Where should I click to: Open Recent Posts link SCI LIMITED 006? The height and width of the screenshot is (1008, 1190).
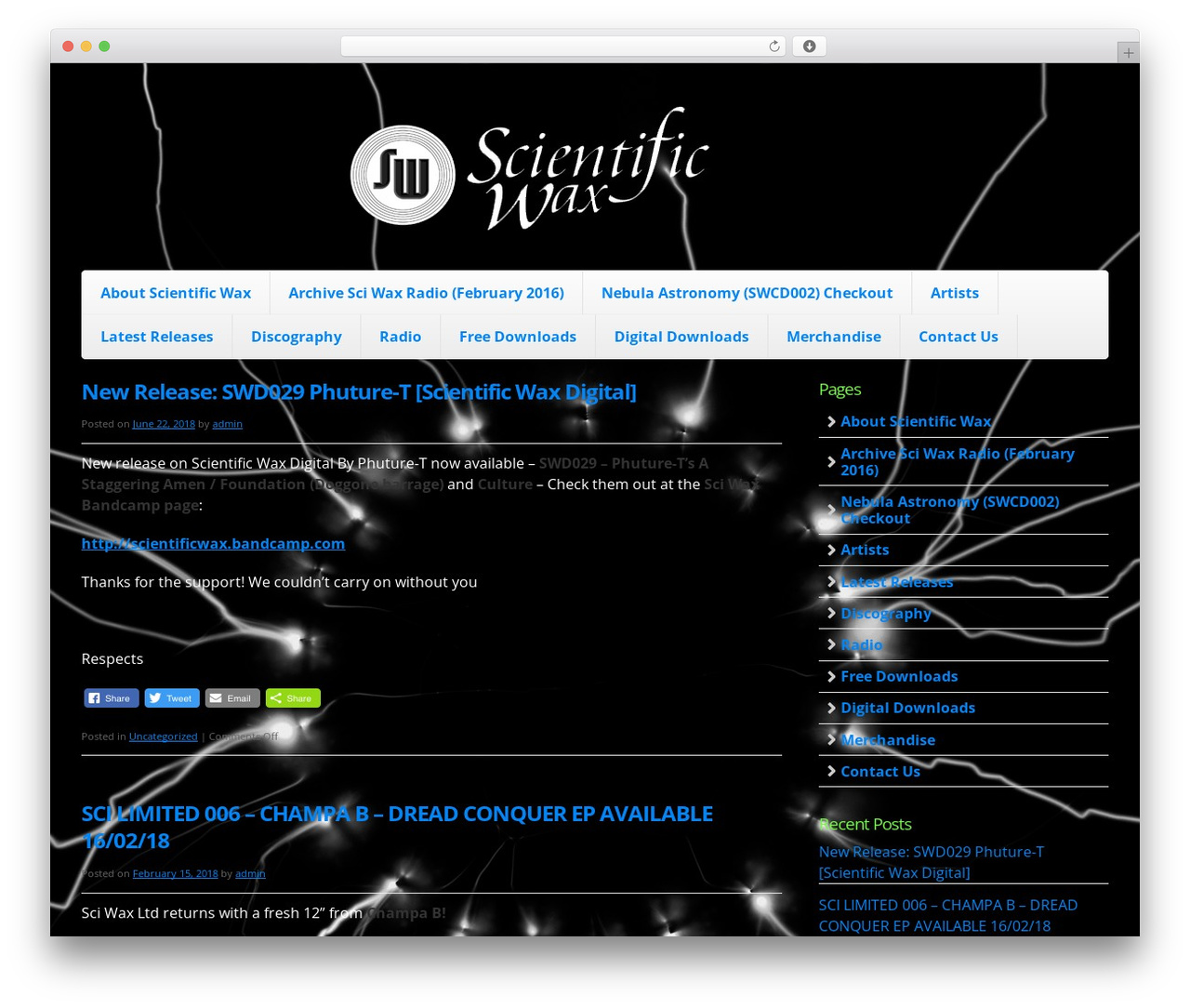point(948,915)
